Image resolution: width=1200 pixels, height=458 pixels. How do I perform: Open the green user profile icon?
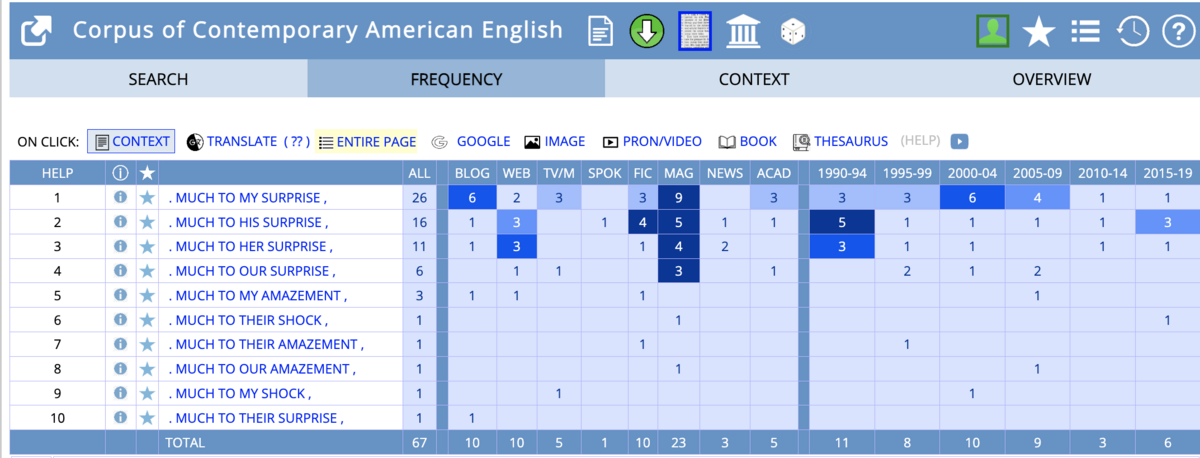993,31
